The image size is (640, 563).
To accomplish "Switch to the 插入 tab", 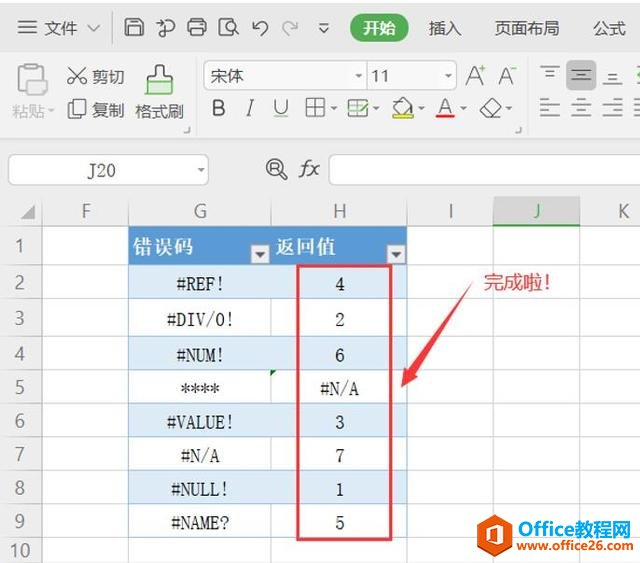I will pos(445,28).
